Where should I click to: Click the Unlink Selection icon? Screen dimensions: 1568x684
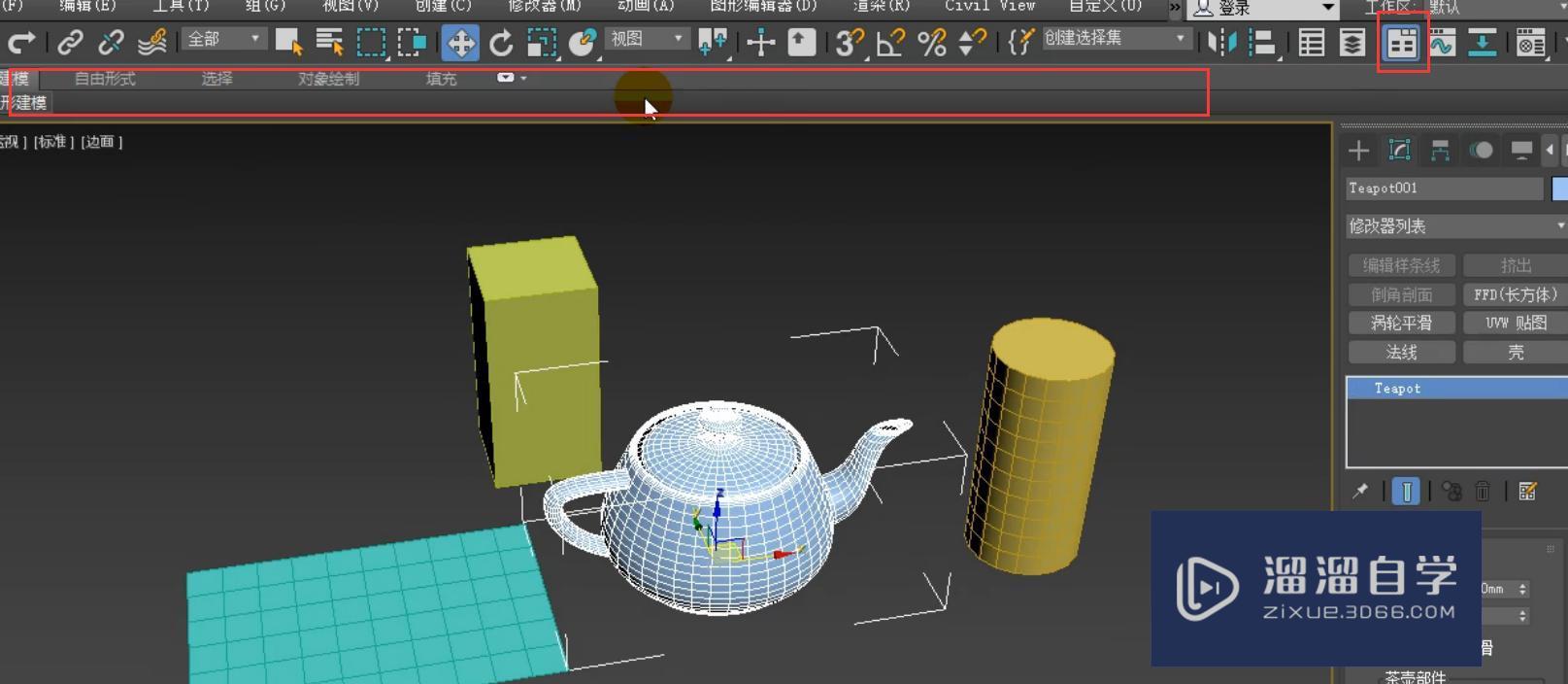coord(111,42)
